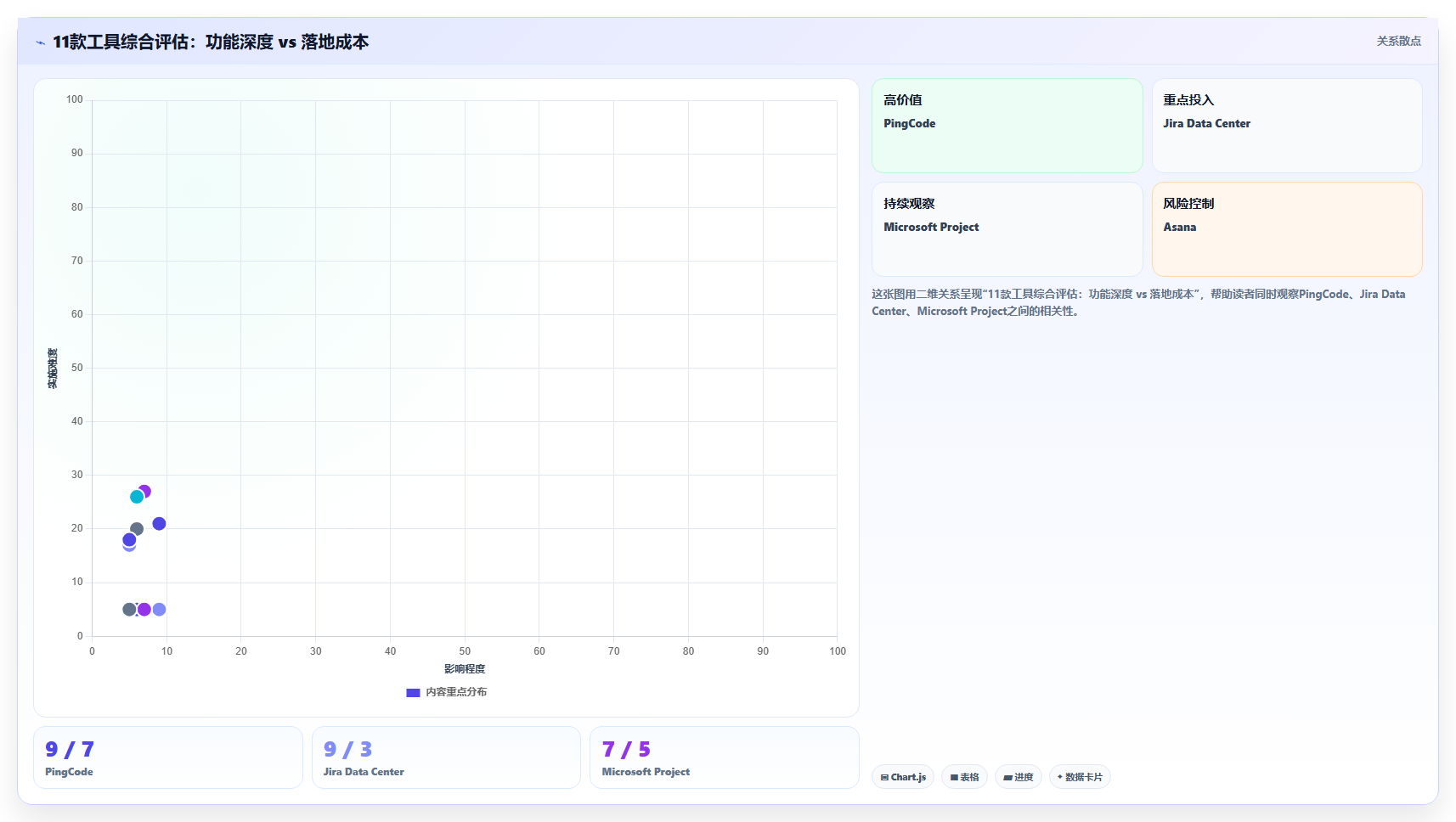Image resolution: width=1456 pixels, height=822 pixels.
Task: Open the 重点投入 Jira Data Center card
Action: tap(1287, 126)
